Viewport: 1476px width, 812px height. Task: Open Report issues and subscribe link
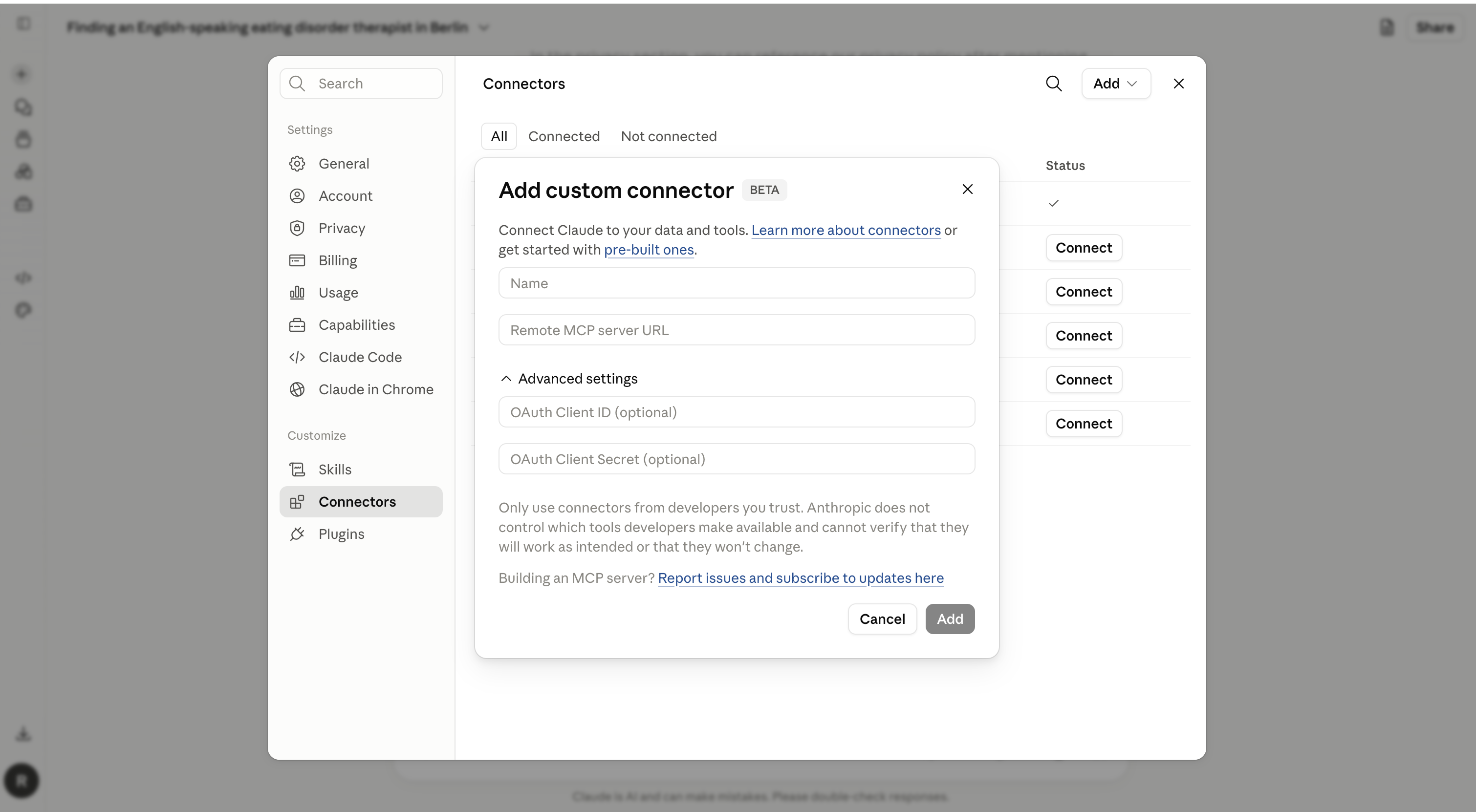[801, 578]
